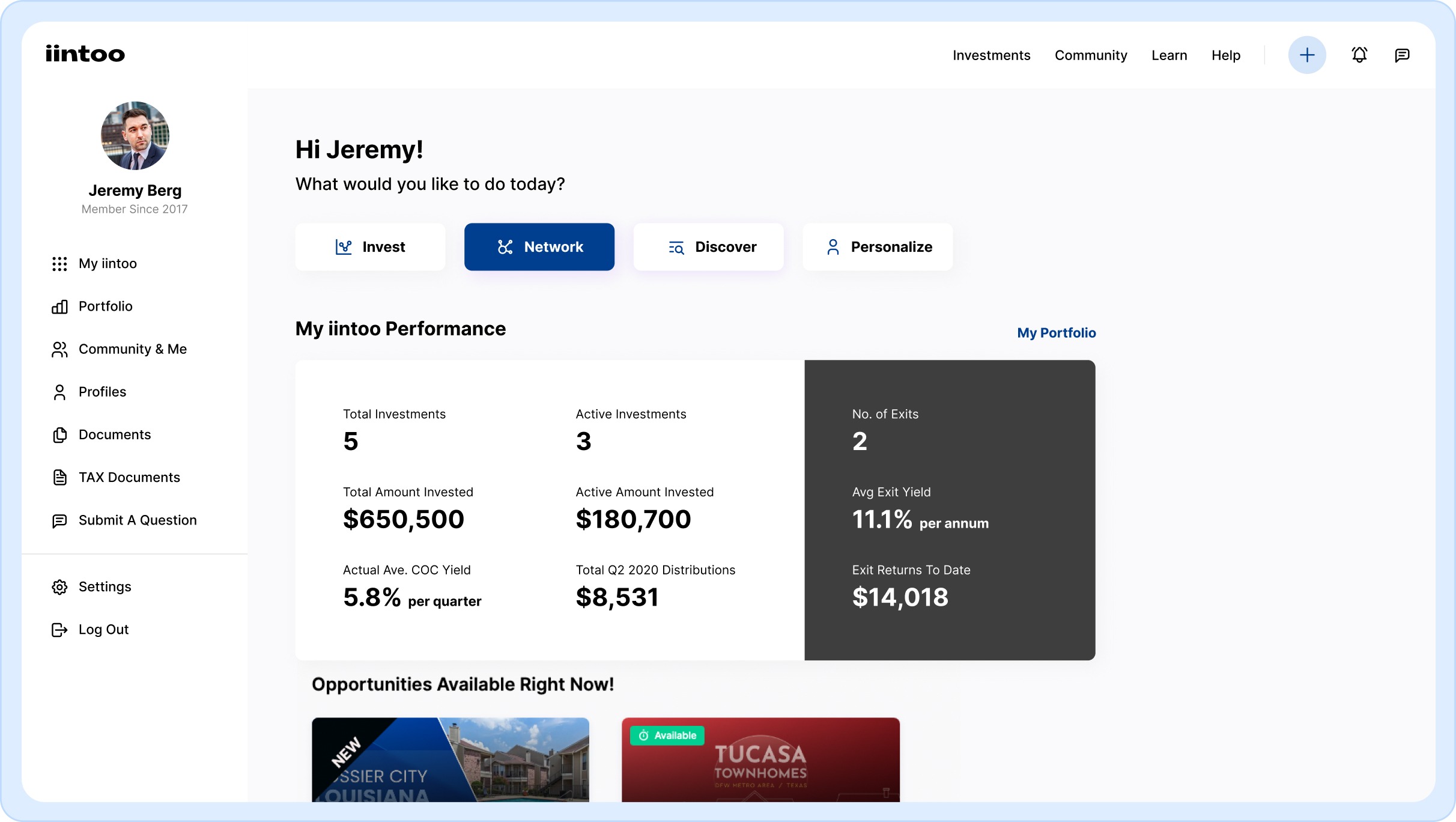1456x822 pixels.
Task: Click the Documents copy icon in sidebar
Action: pyautogui.click(x=59, y=435)
